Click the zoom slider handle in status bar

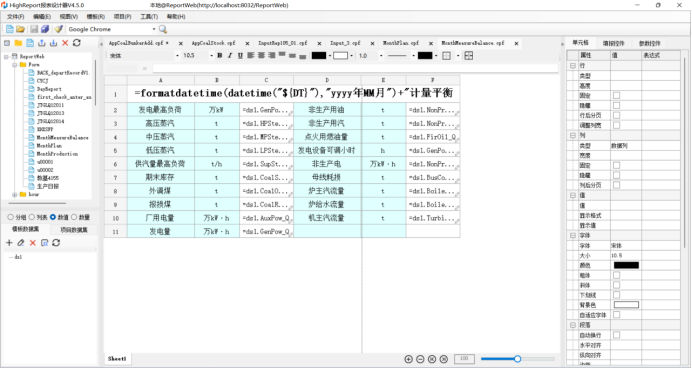click(x=517, y=359)
